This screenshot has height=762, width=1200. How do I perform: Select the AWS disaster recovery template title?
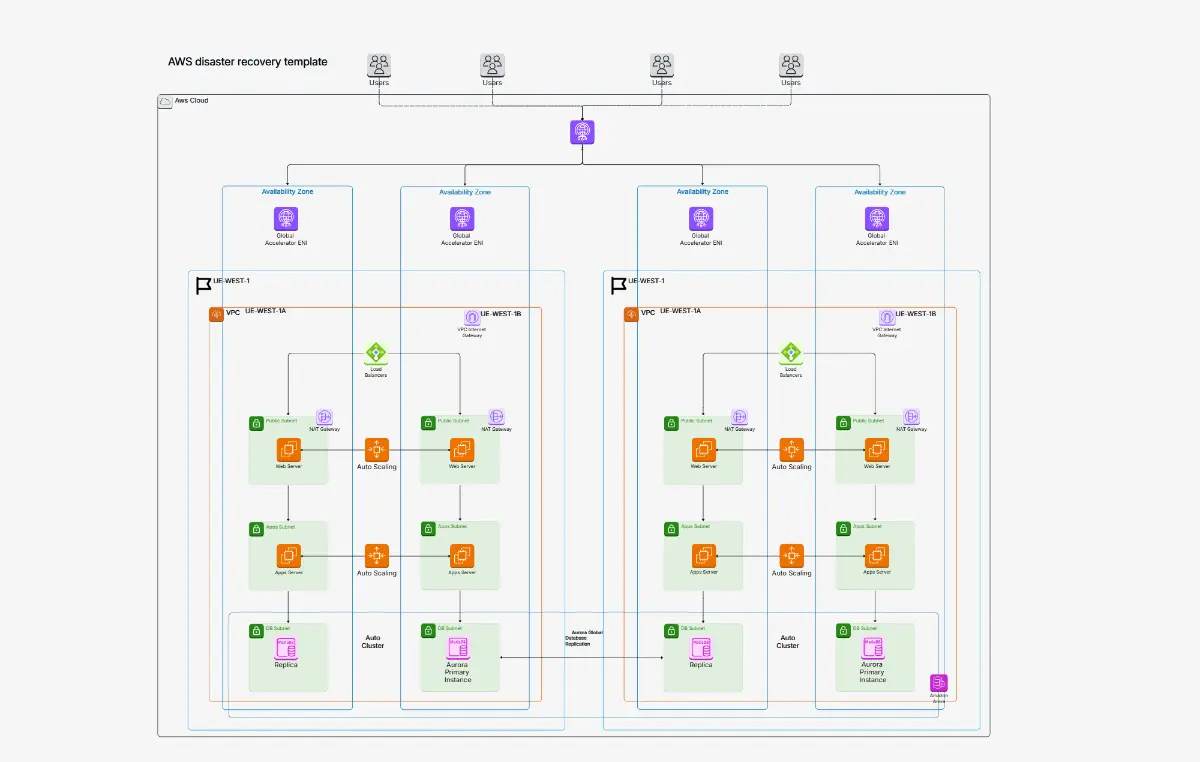point(247,61)
